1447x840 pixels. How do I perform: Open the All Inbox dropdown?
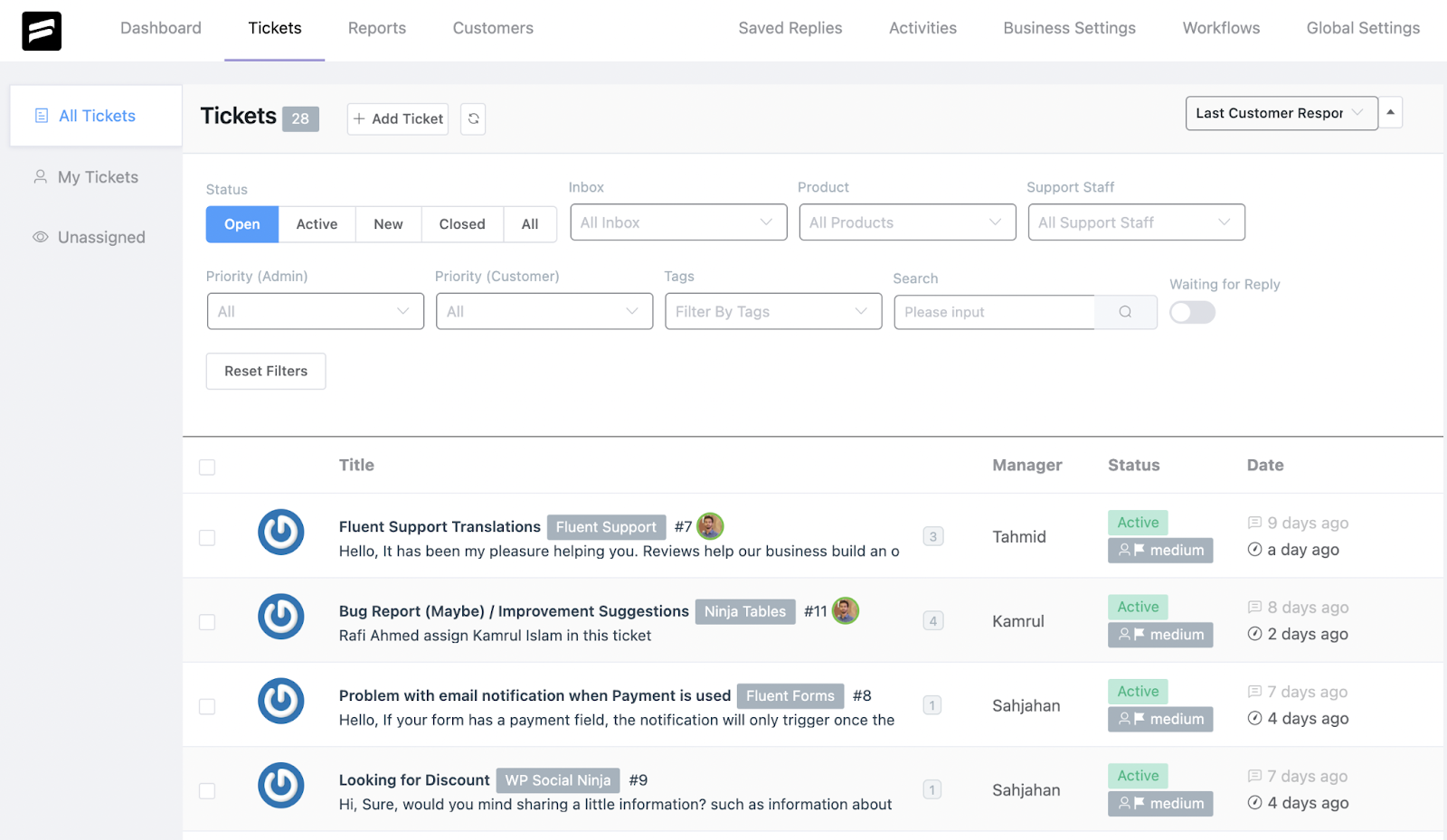(678, 222)
